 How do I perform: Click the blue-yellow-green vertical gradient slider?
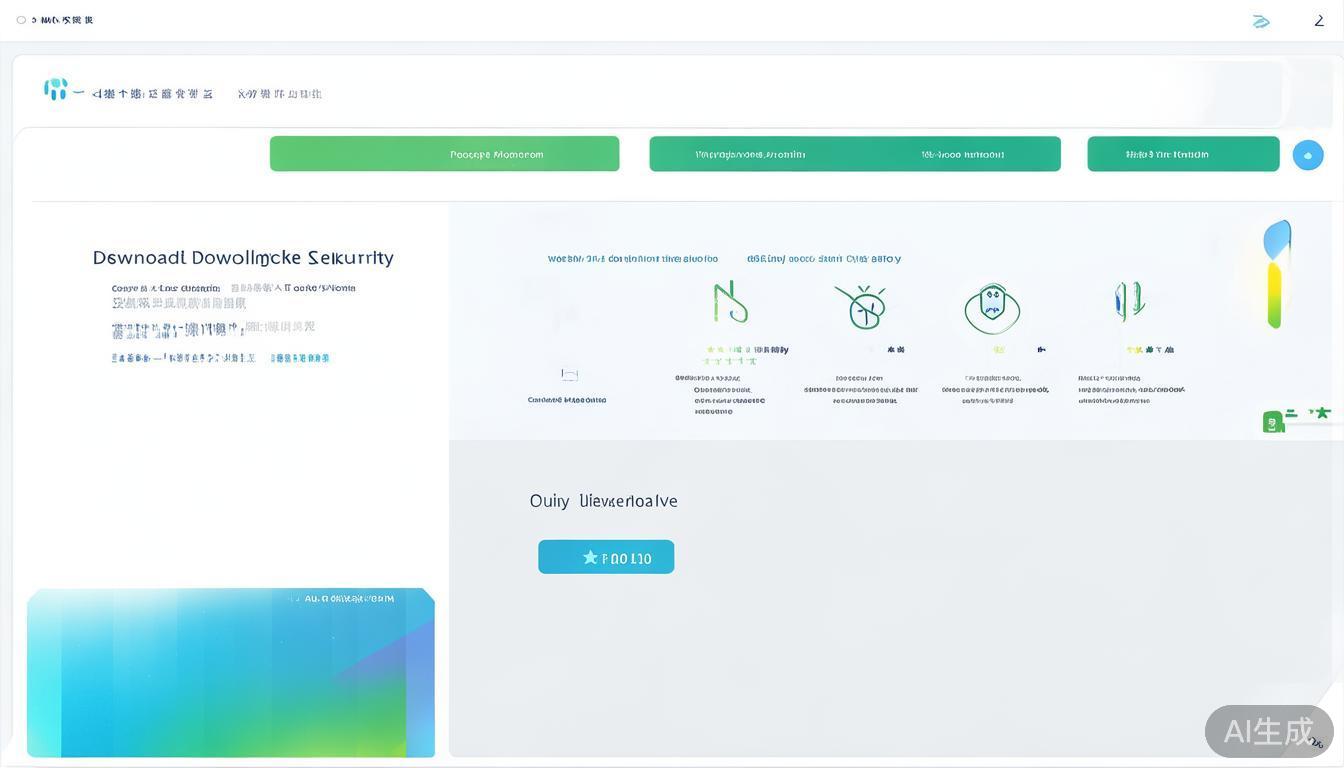click(x=1276, y=275)
